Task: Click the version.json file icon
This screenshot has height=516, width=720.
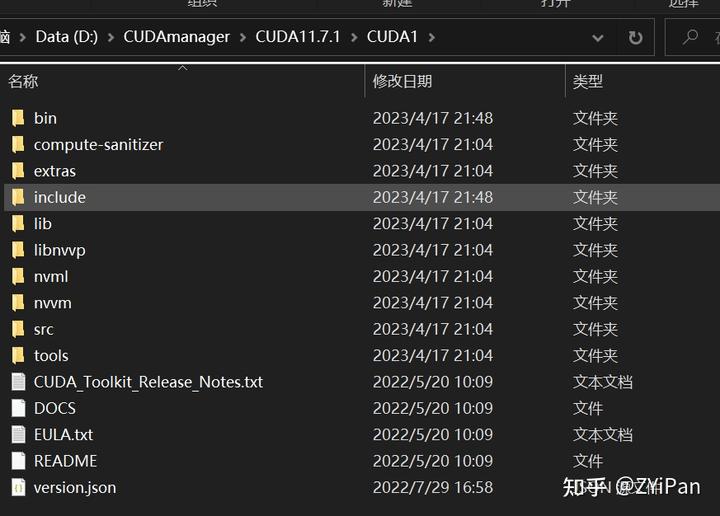Action: [18, 488]
